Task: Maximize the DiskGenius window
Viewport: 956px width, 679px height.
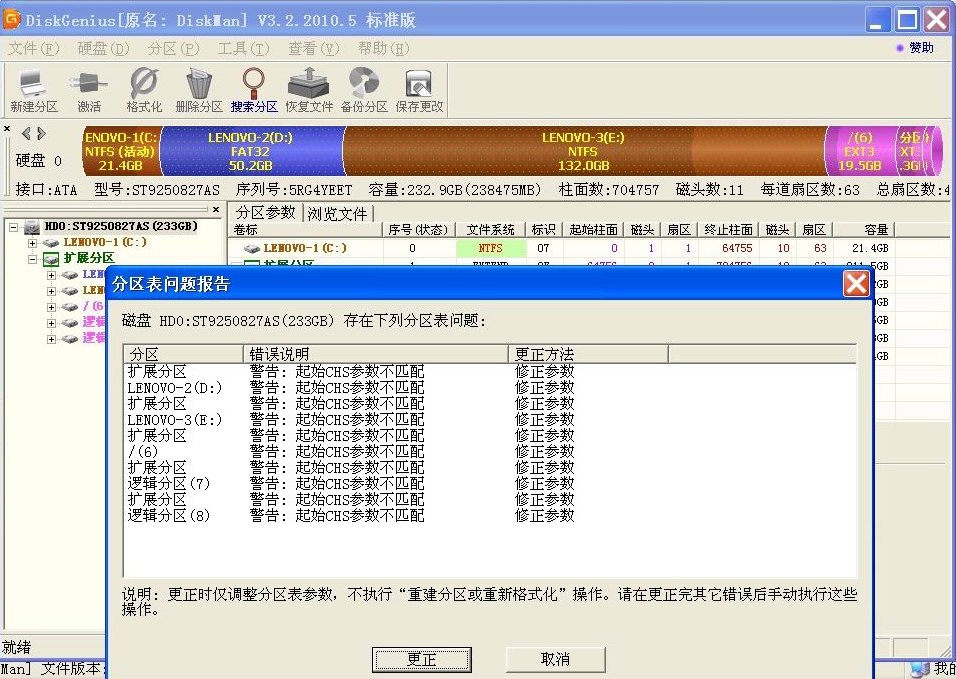Action: pyautogui.click(x=907, y=20)
